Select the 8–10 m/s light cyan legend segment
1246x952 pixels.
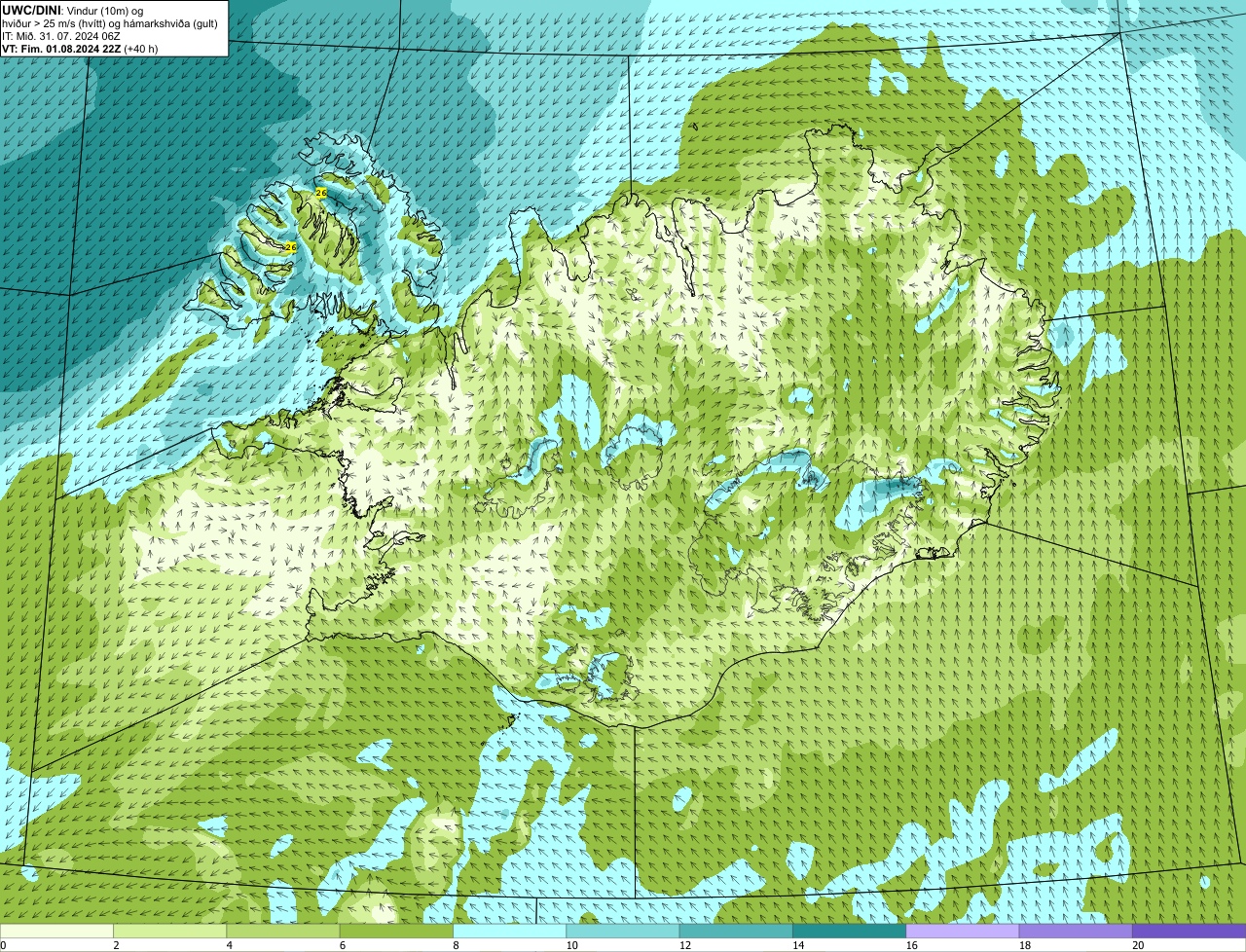pos(509,931)
